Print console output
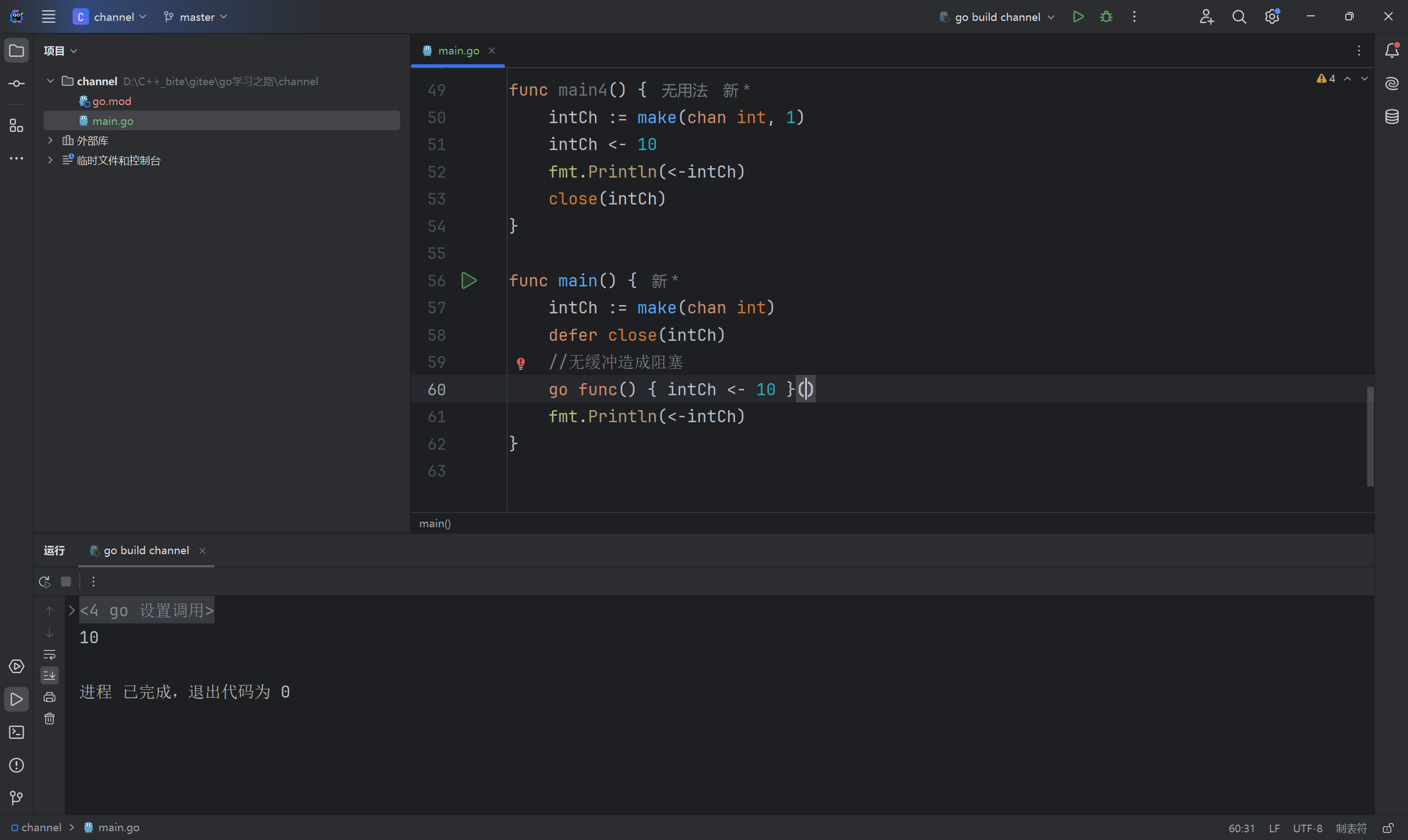This screenshot has width=1408, height=840. pos(50,698)
